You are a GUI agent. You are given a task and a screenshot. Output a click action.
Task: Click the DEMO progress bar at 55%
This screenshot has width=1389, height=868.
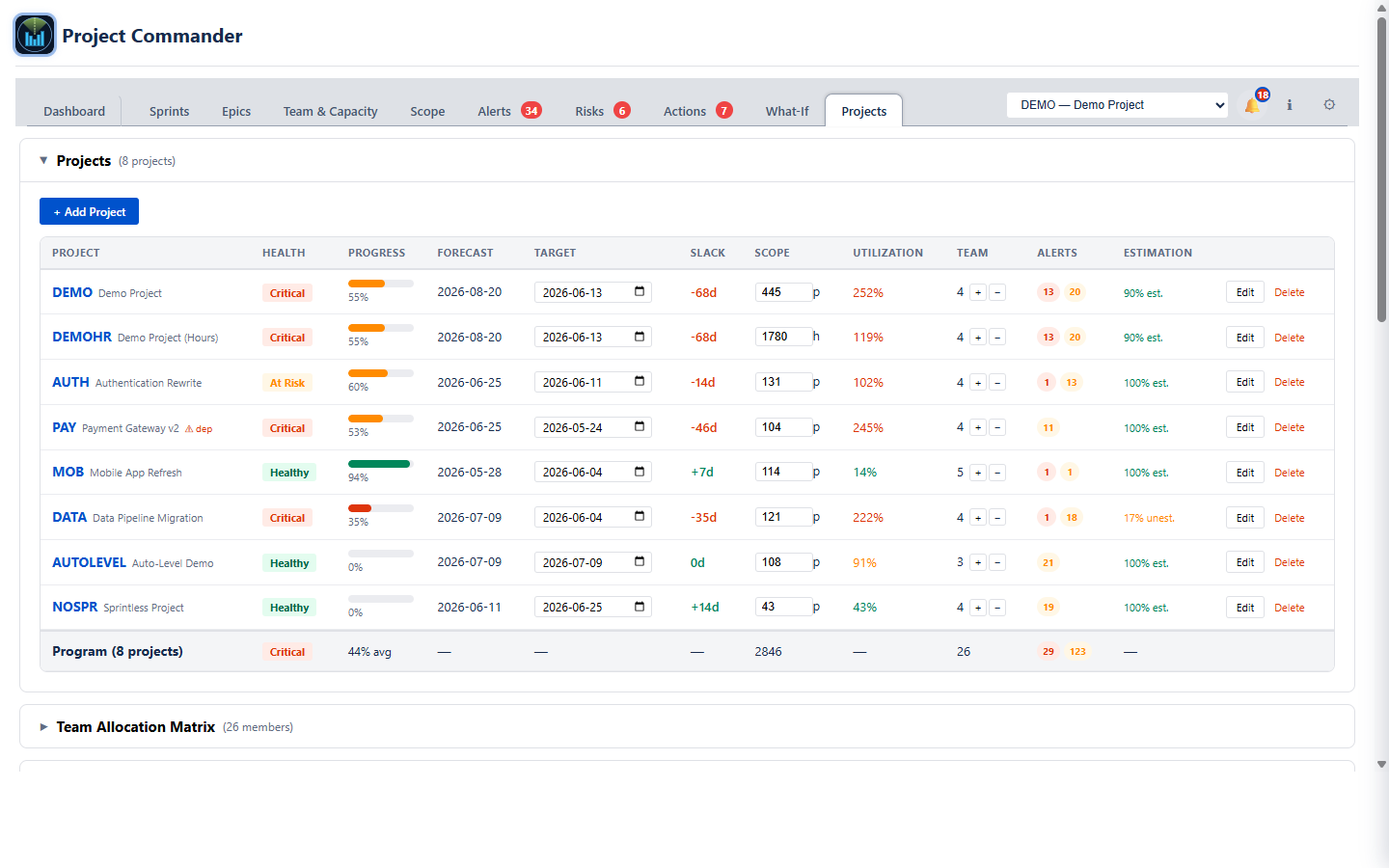coord(381,284)
